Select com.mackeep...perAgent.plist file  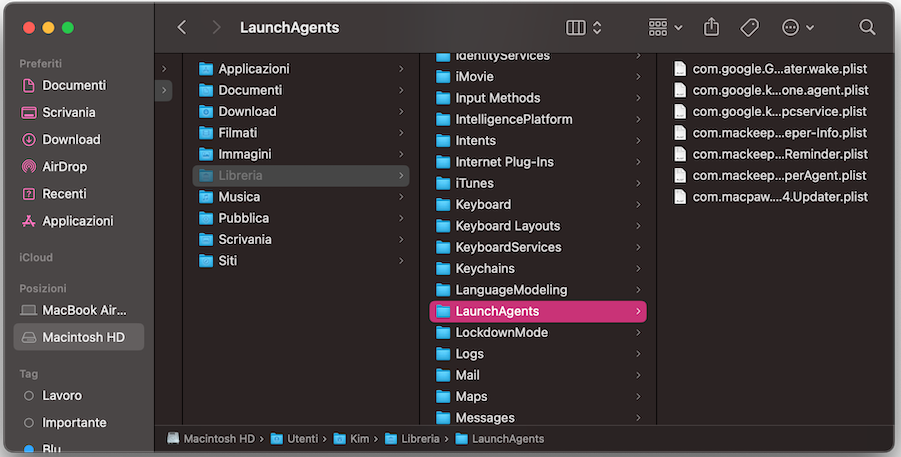coord(771,175)
